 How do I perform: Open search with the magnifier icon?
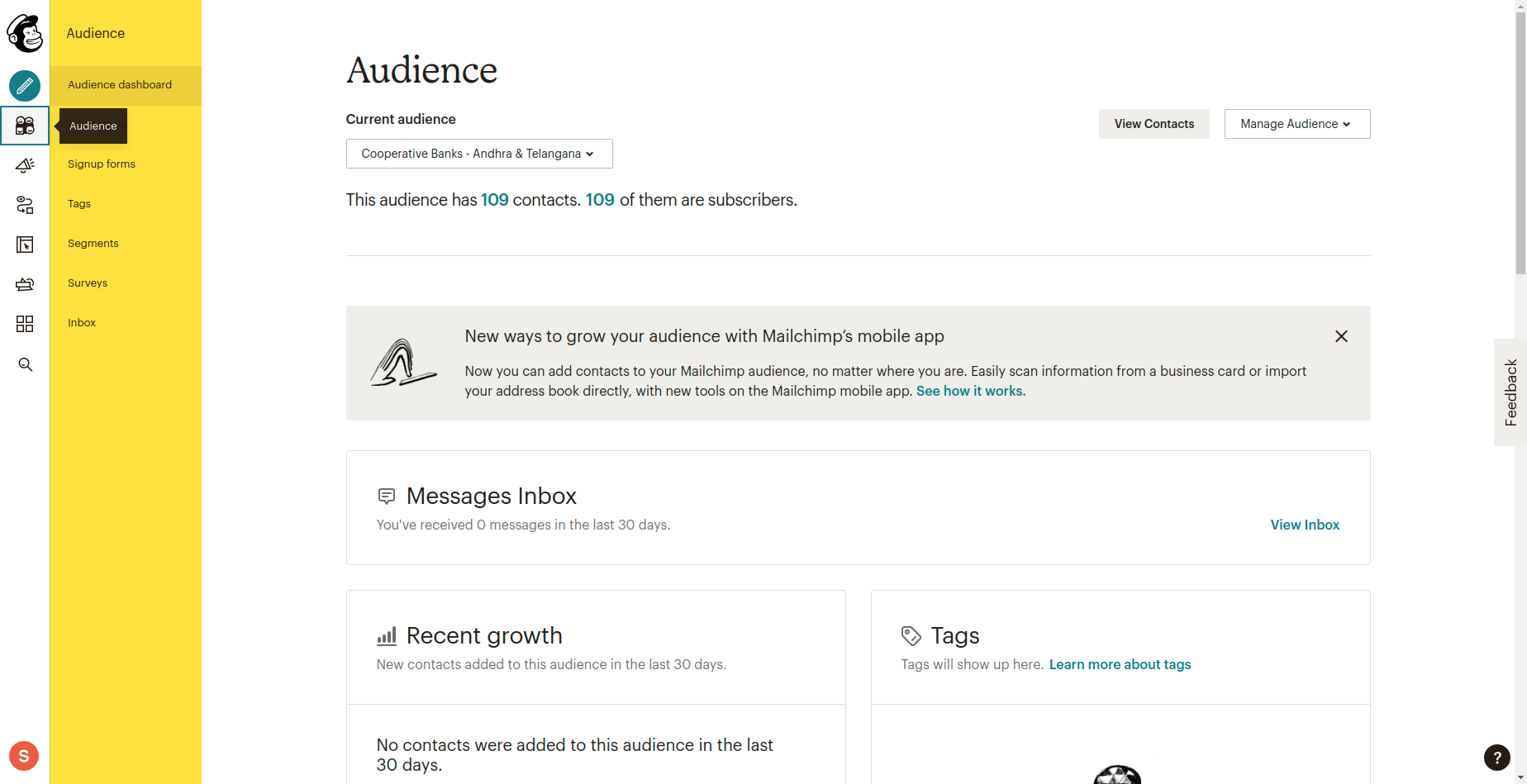coord(24,364)
